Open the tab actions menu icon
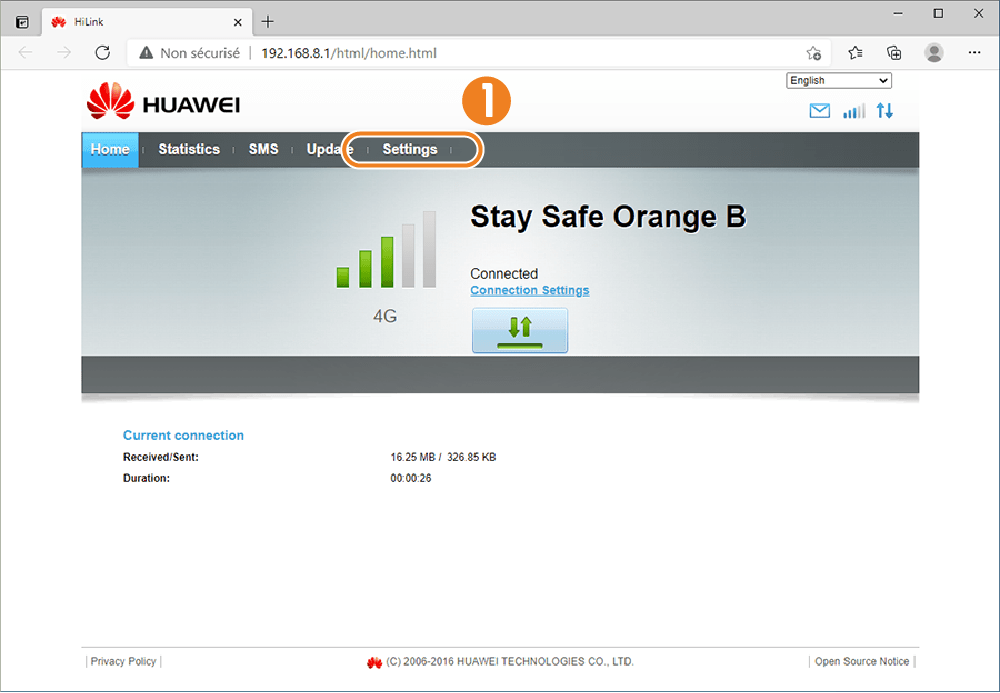The image size is (1000, 693). coord(22,22)
